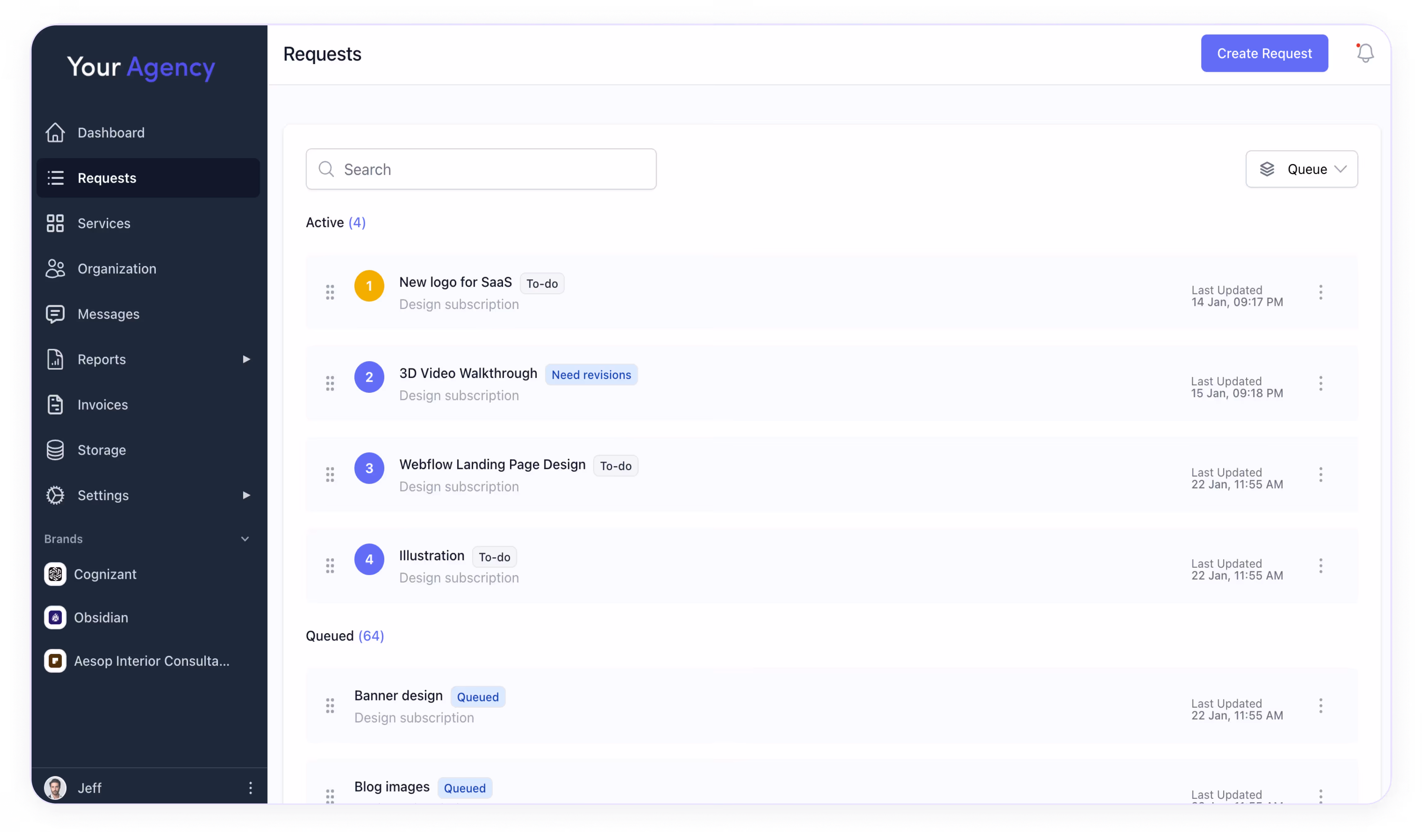Open Webflow Landing Page Design title
1422x840 pixels.
coord(492,464)
